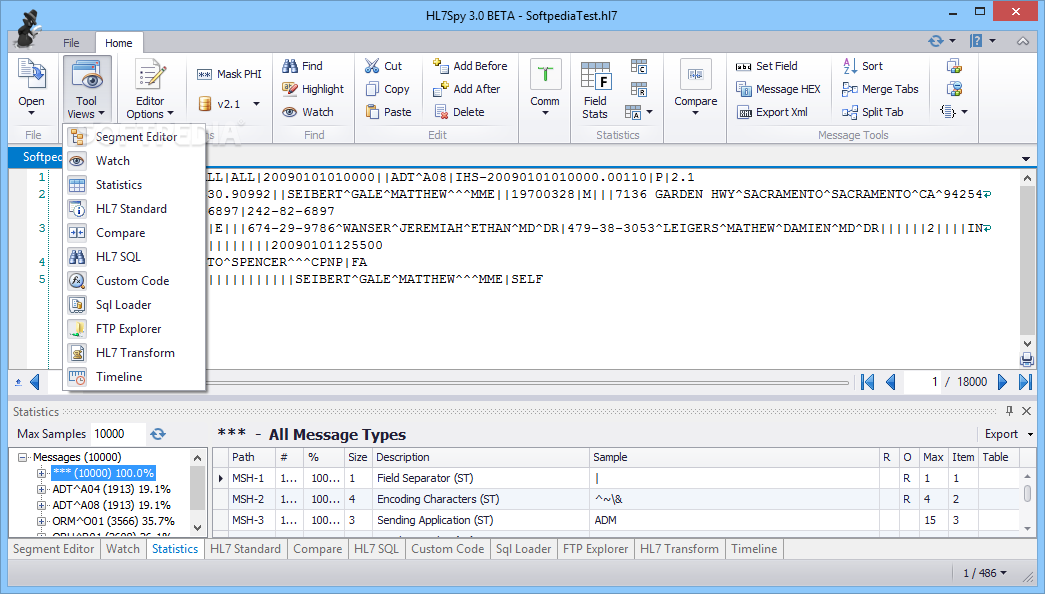Switch to the Timeline bottom tab
Image resolution: width=1045 pixels, height=594 pixels.
click(754, 549)
